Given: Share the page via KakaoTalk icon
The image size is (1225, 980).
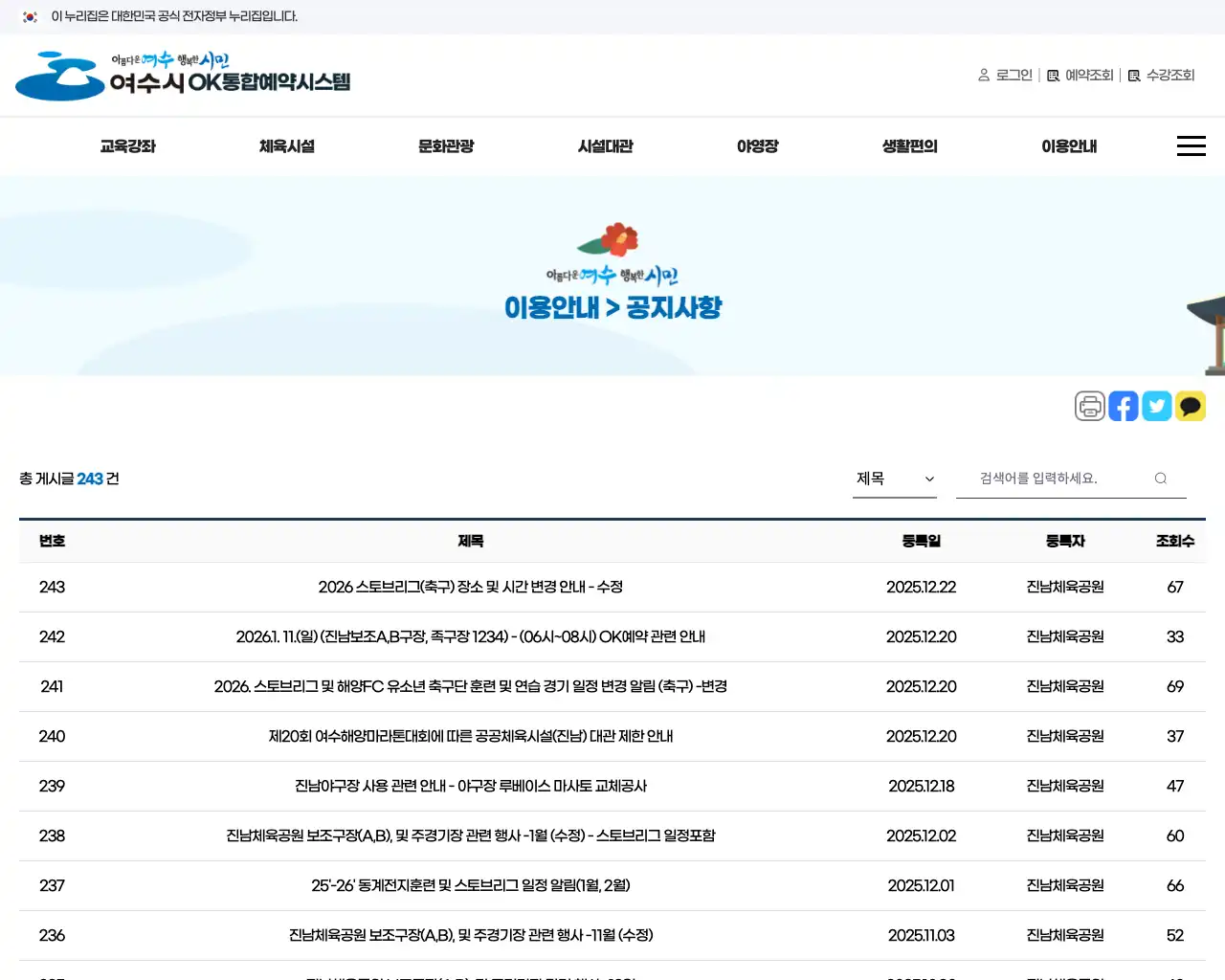Looking at the screenshot, I should pyautogui.click(x=1191, y=406).
